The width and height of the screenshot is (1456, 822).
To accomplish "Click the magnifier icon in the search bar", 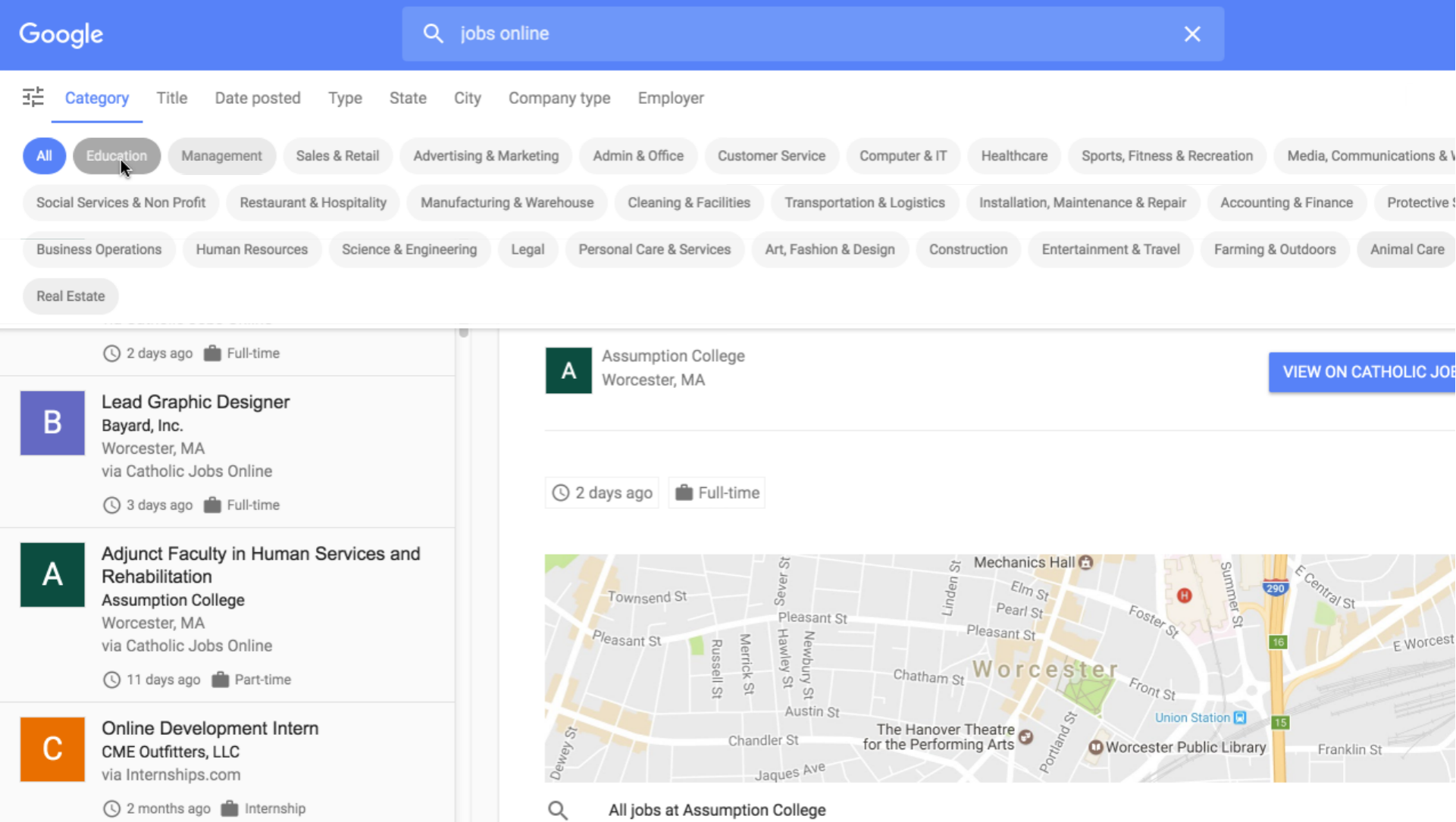I will tap(433, 33).
